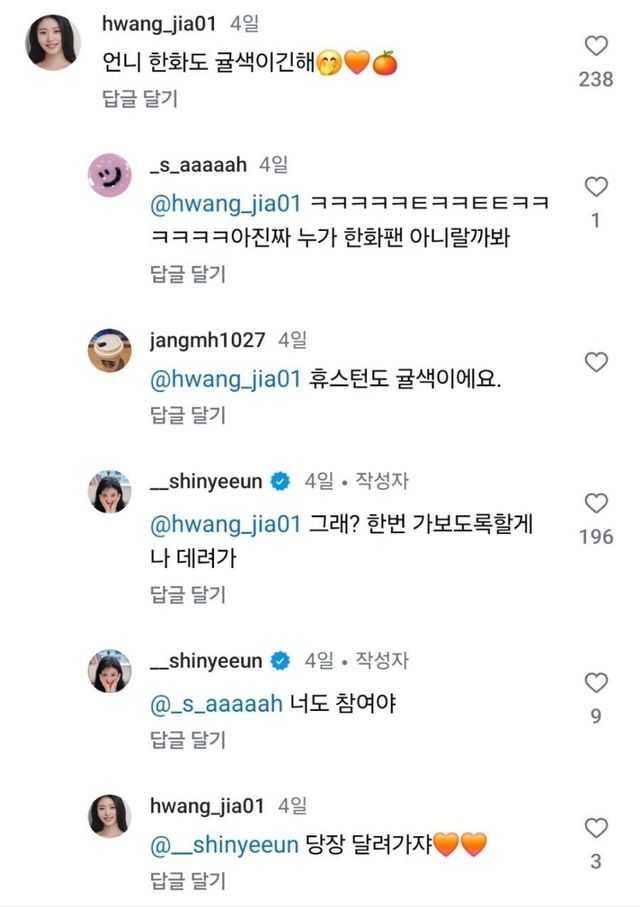
Task: Open jangmh1027 username
Action: (207, 341)
